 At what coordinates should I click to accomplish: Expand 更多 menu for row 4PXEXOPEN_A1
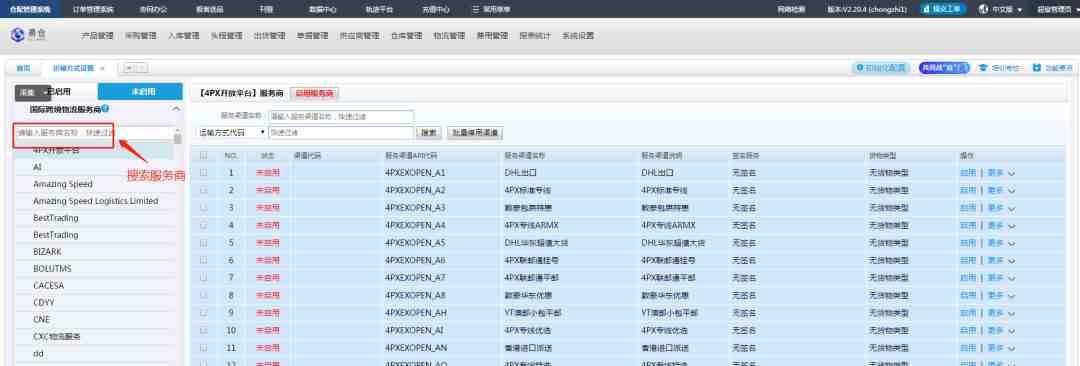coord(1002,173)
